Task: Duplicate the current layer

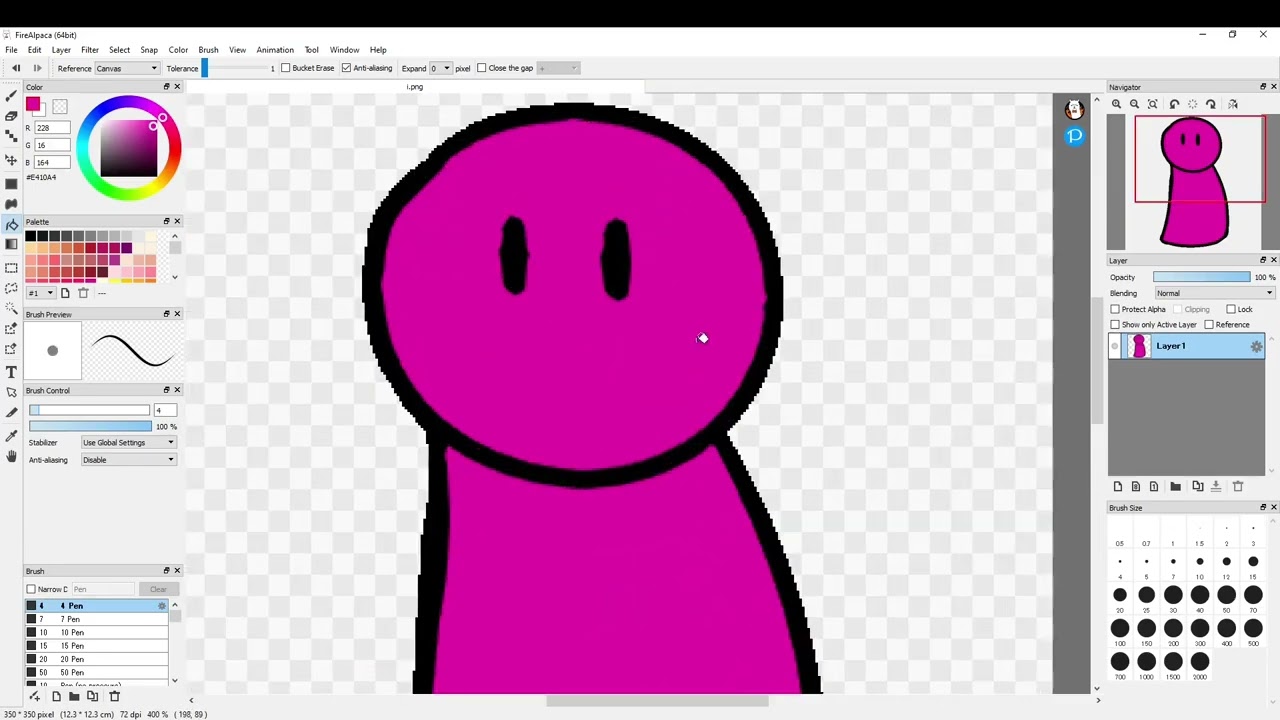Action: click(1197, 487)
